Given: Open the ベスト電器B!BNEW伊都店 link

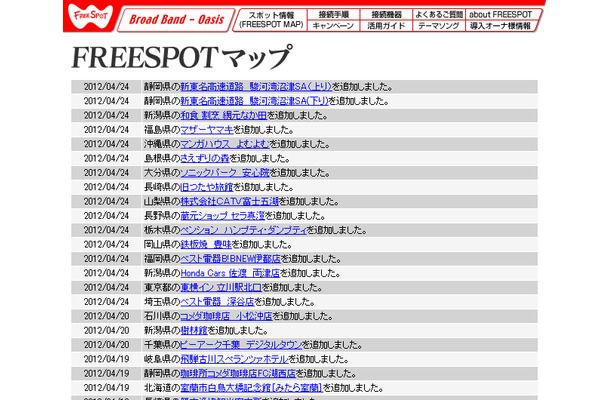Looking at the screenshot, I should pos(230,259).
